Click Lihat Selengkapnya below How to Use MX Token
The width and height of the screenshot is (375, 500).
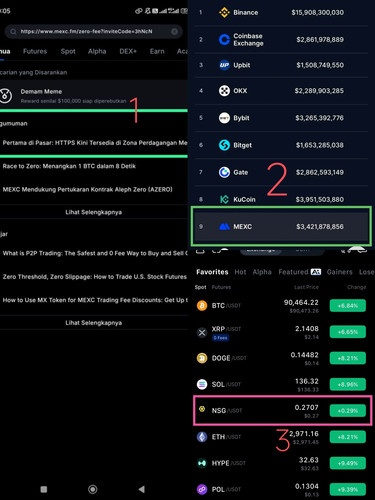(94, 323)
